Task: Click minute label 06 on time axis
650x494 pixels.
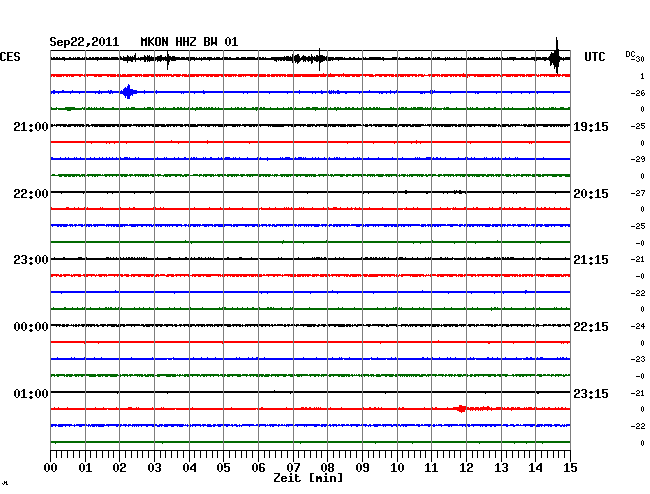Action: pos(258,468)
